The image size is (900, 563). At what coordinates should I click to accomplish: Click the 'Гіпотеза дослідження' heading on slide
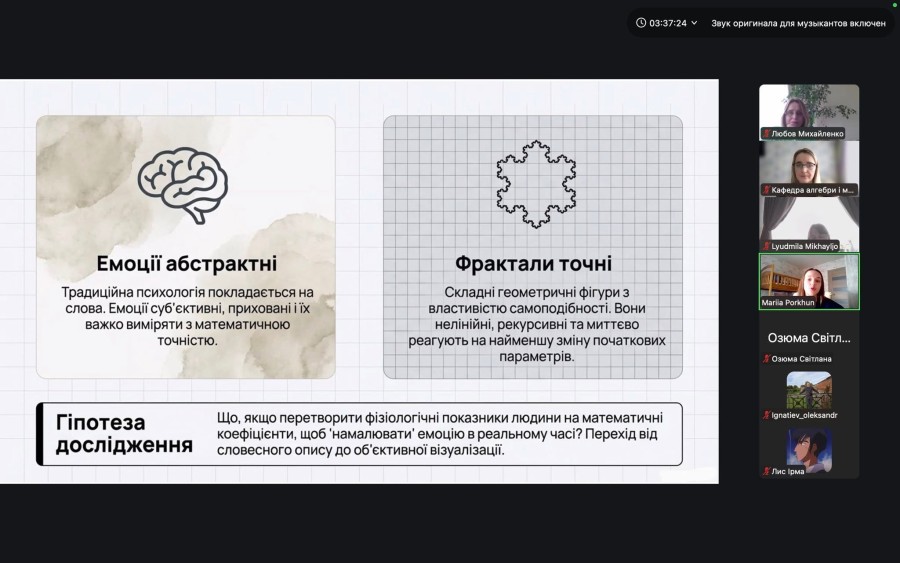124,433
